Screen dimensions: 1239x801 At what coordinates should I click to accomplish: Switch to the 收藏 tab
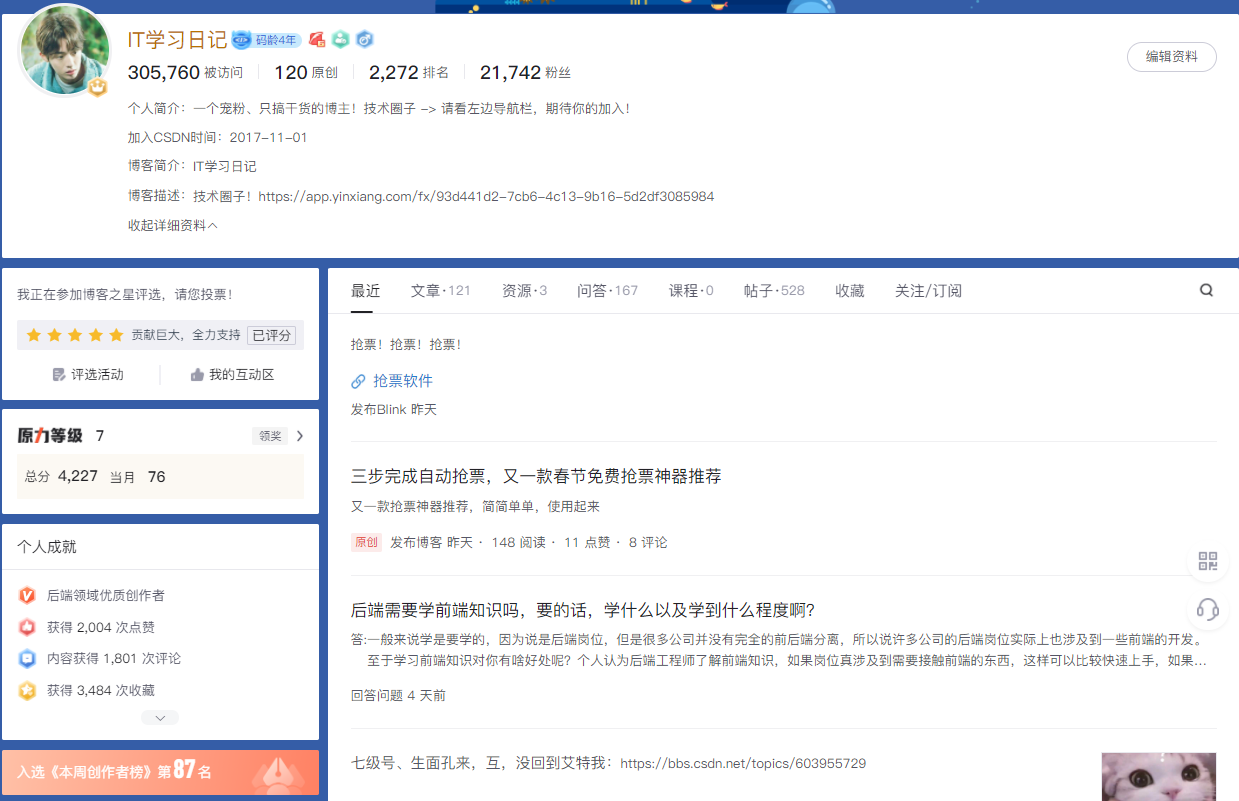850,291
